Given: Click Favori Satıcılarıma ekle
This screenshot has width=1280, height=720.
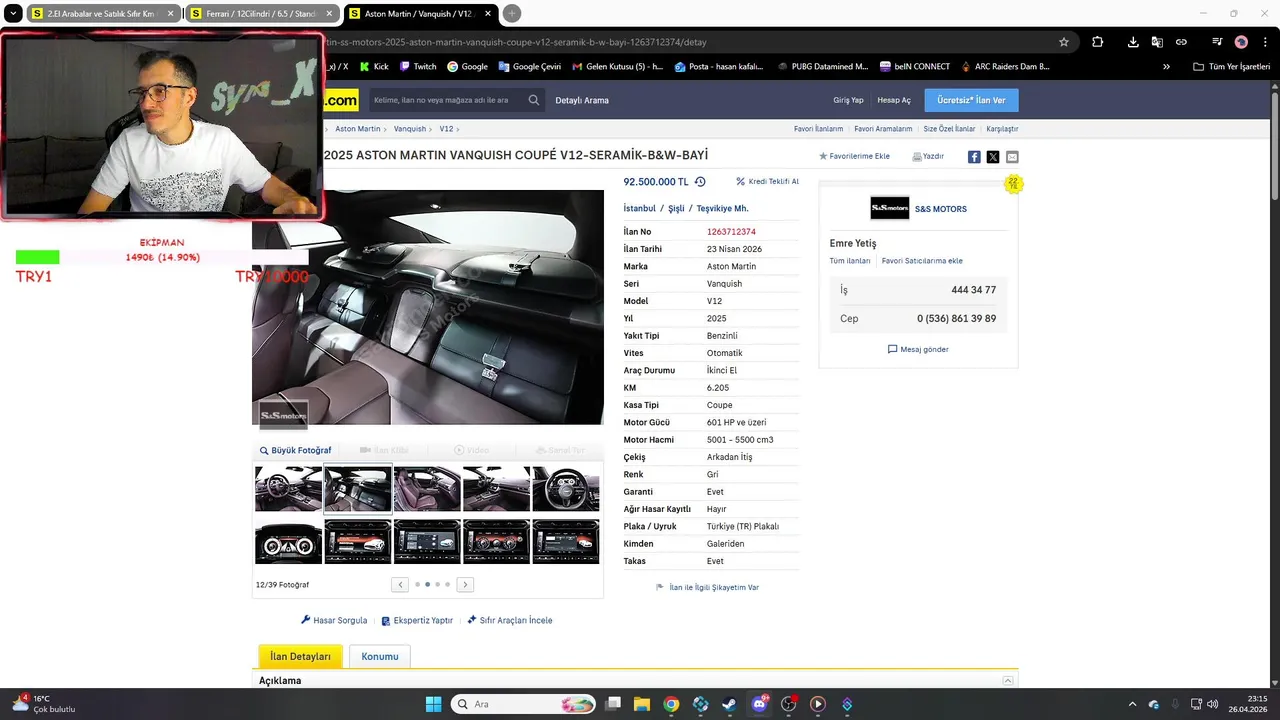Looking at the screenshot, I should (922, 261).
